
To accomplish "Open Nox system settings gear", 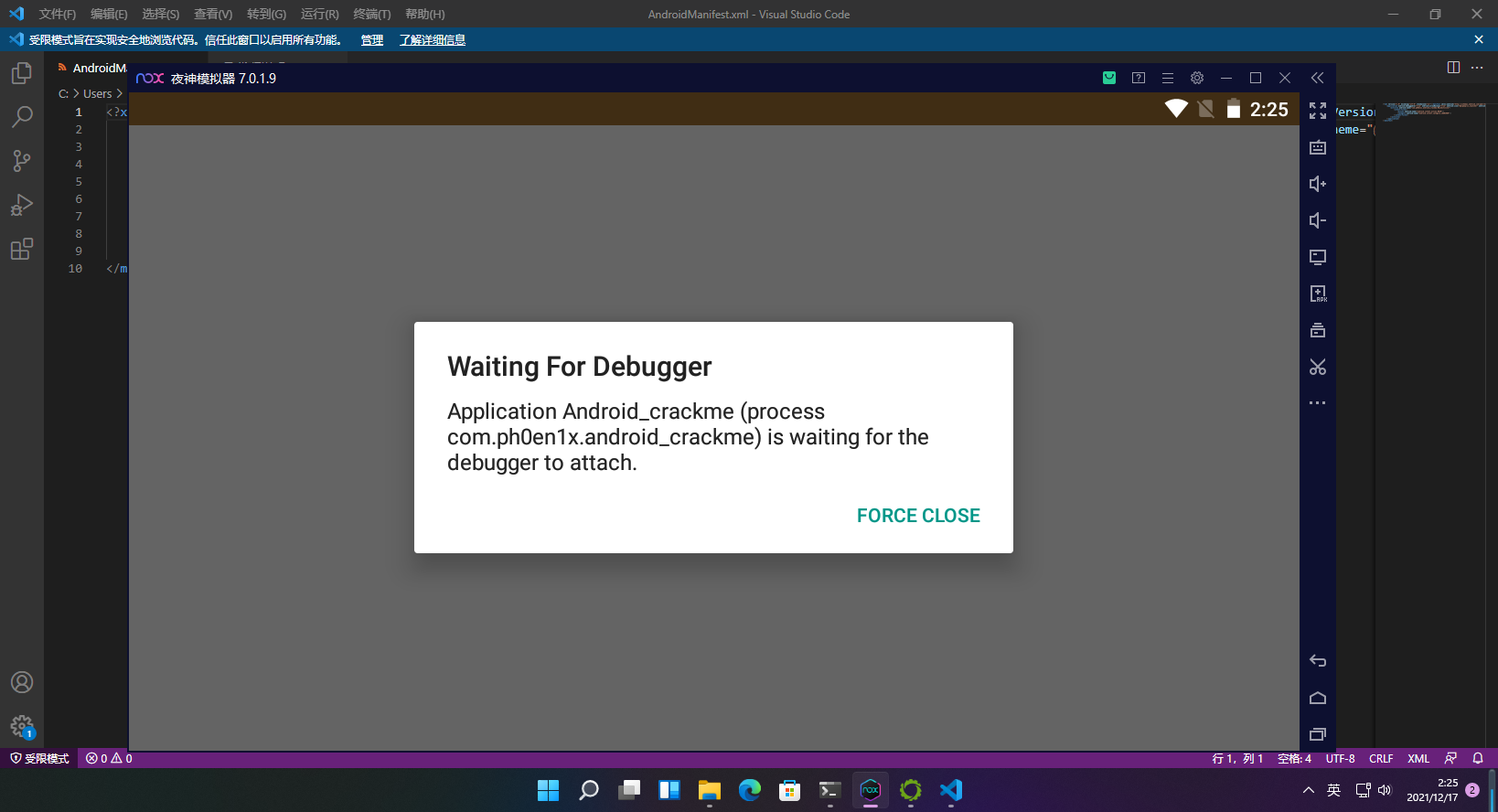I will coord(1197,78).
